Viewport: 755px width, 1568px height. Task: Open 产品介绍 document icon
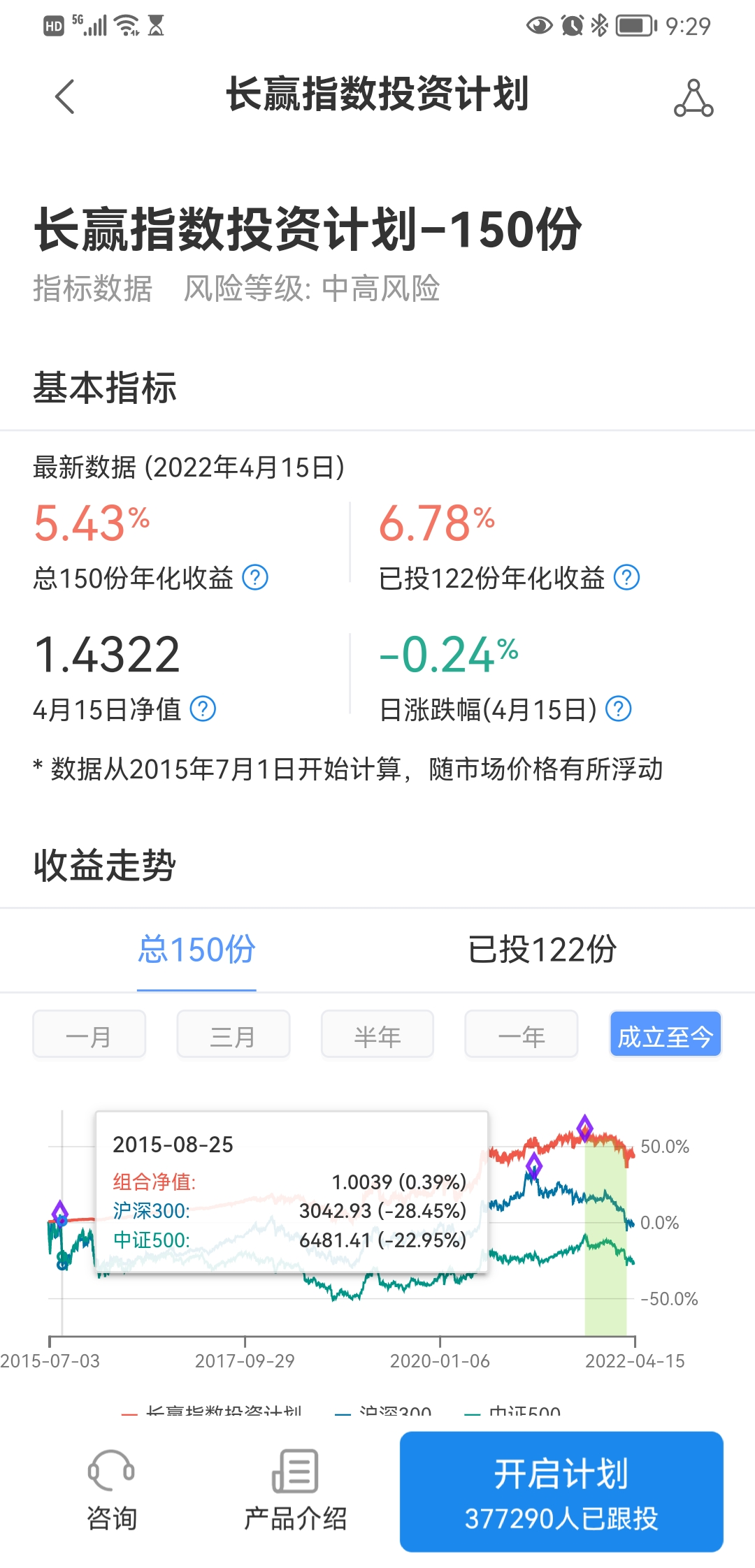[x=295, y=1470]
